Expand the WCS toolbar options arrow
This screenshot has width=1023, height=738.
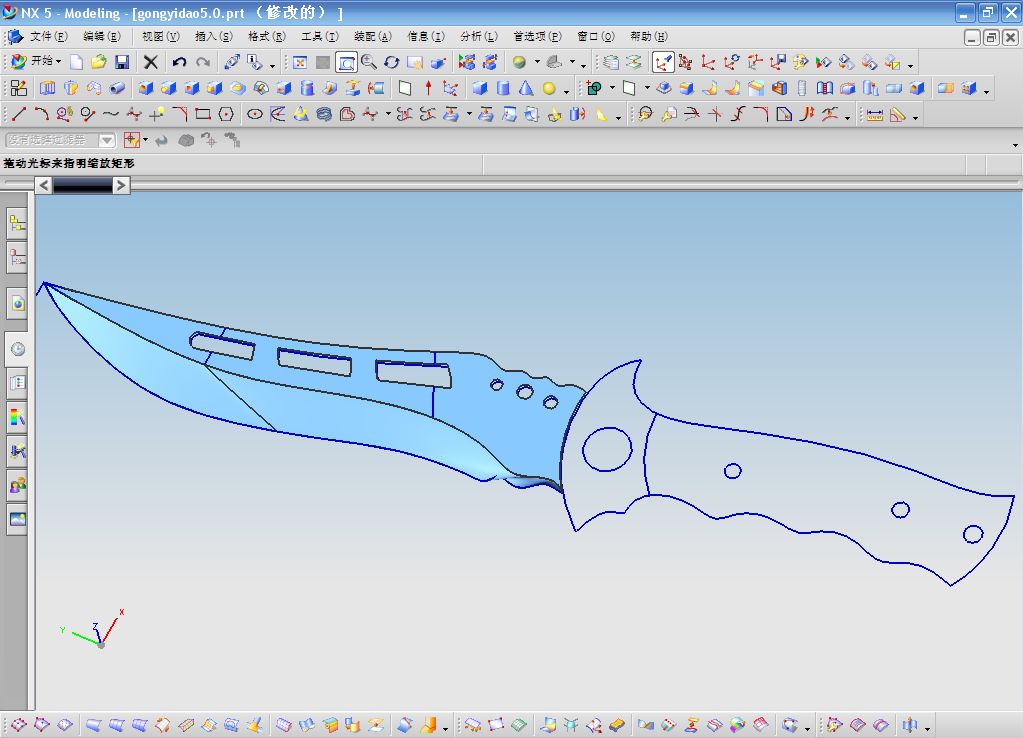[911, 65]
